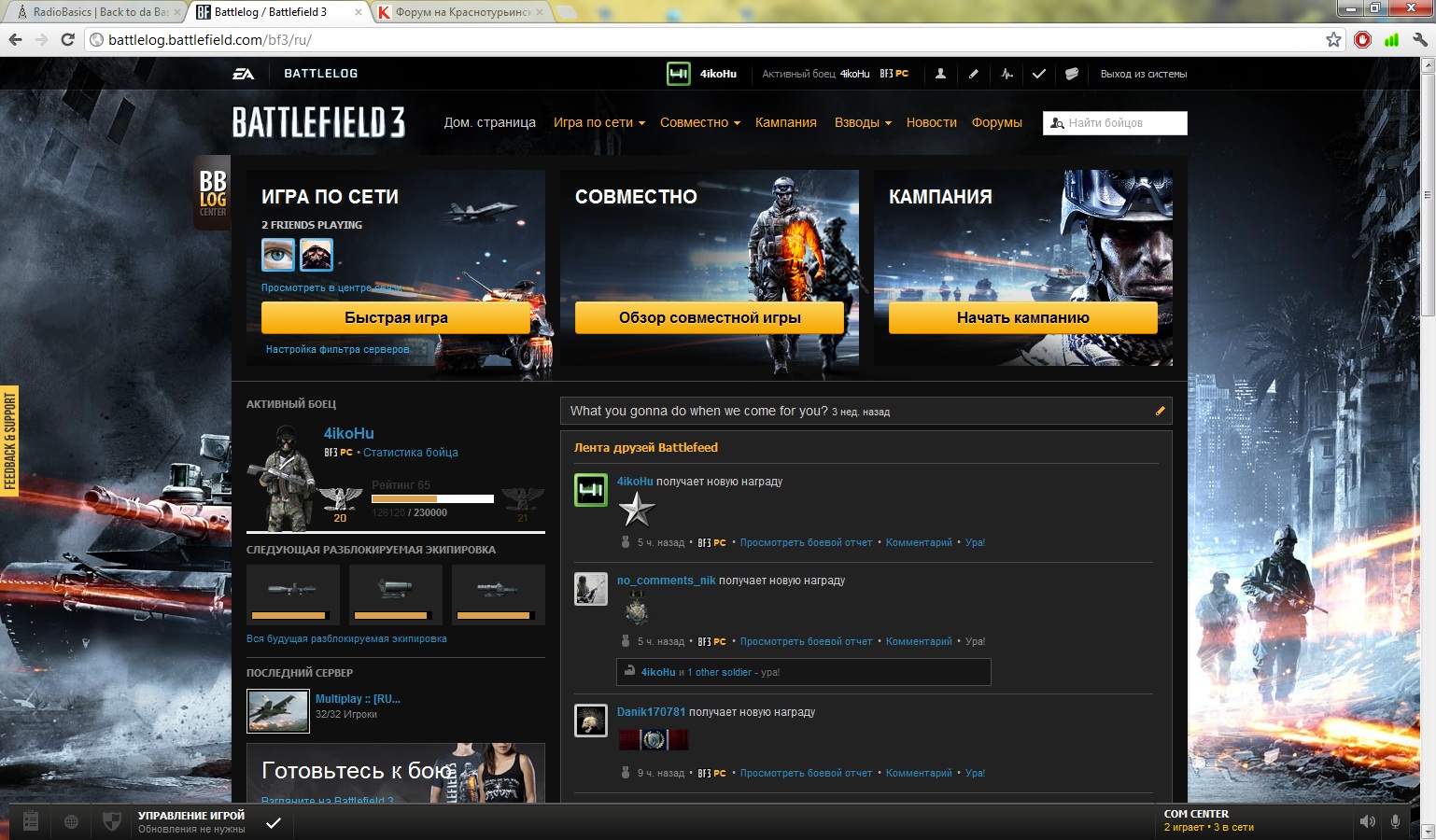Click the globe icon in bottom bar
Image resolution: width=1436 pixels, height=840 pixels.
[71, 821]
